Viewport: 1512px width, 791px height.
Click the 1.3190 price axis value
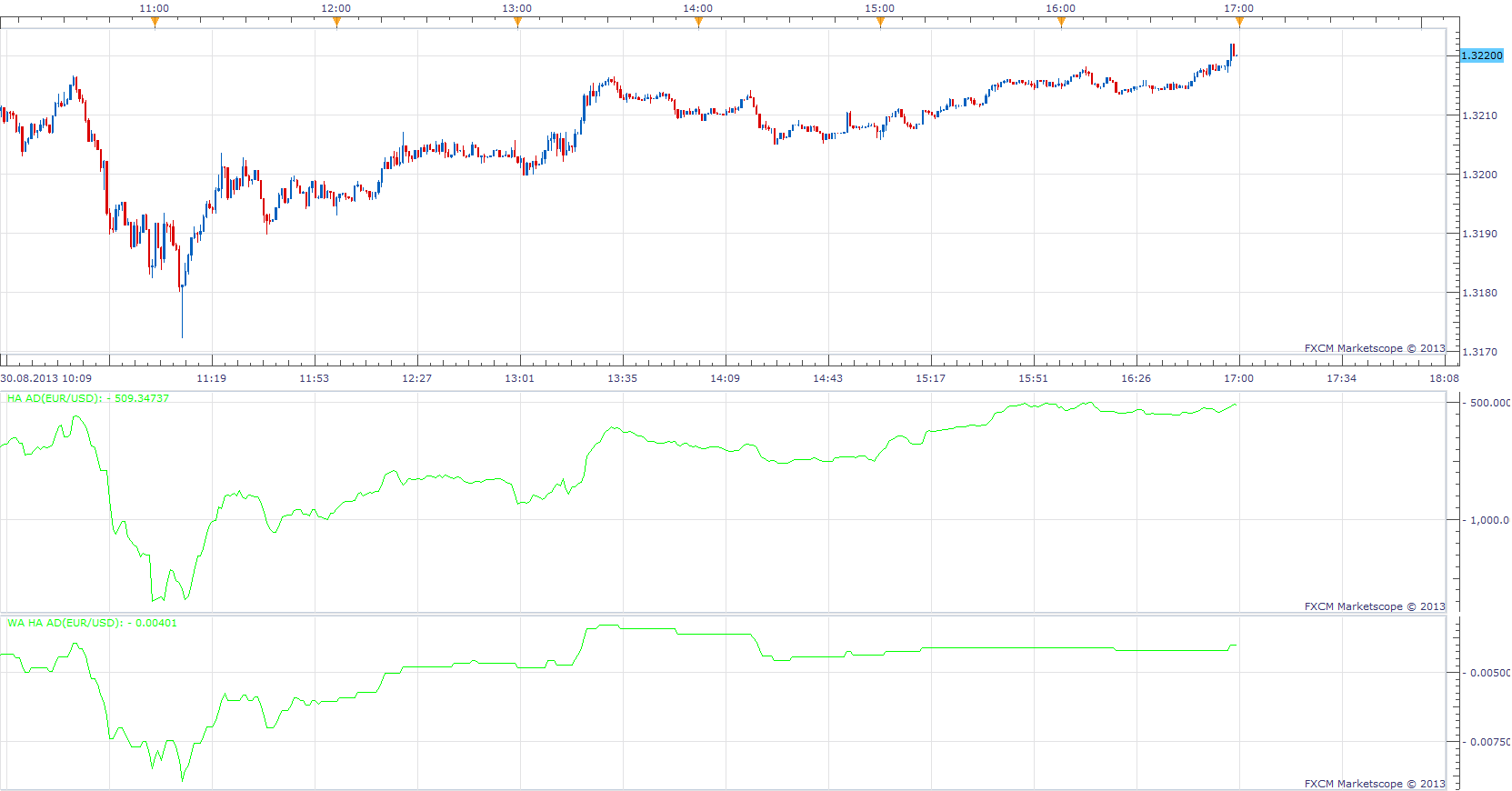(1479, 234)
